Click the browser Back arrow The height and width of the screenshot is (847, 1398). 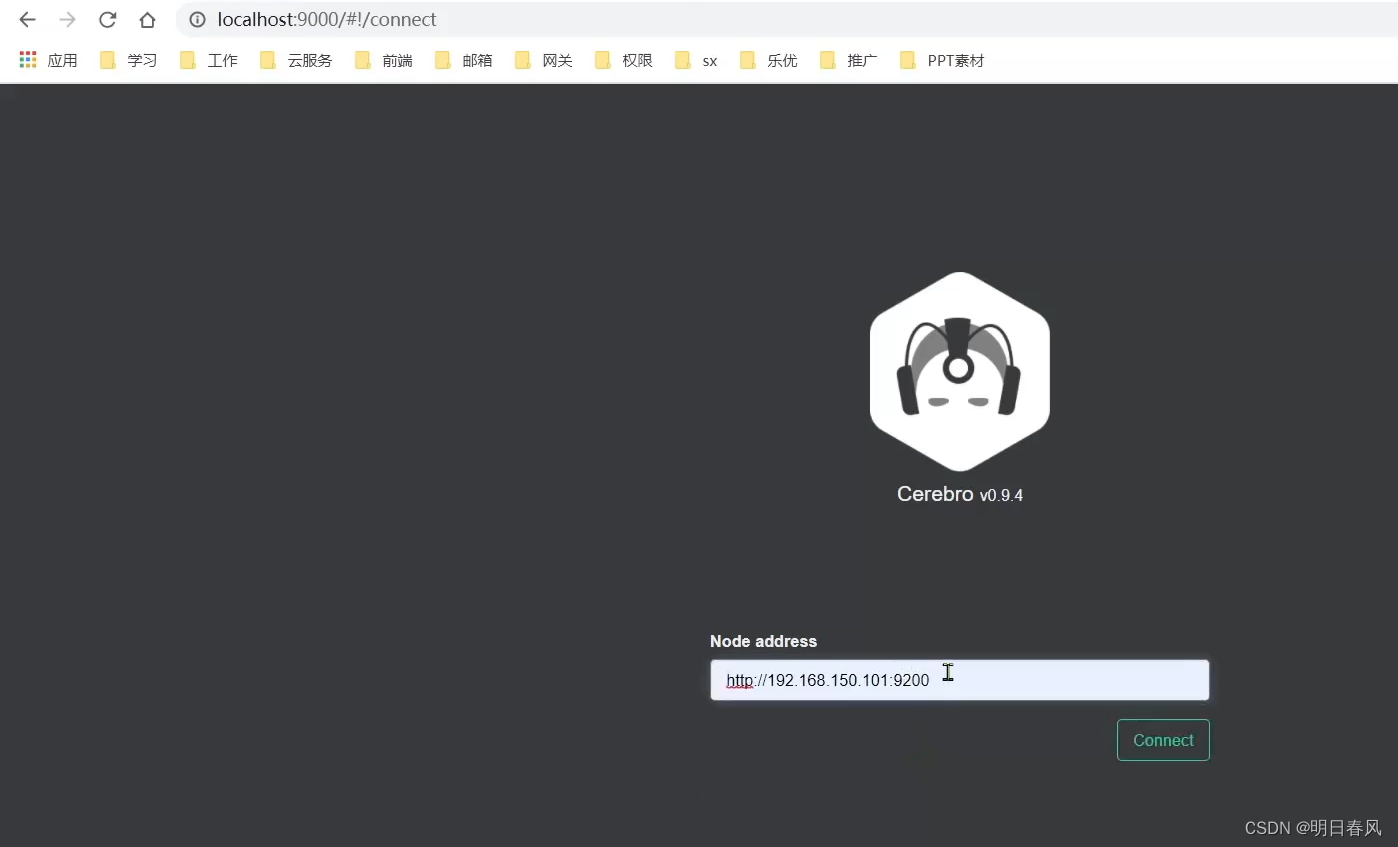(x=27, y=20)
